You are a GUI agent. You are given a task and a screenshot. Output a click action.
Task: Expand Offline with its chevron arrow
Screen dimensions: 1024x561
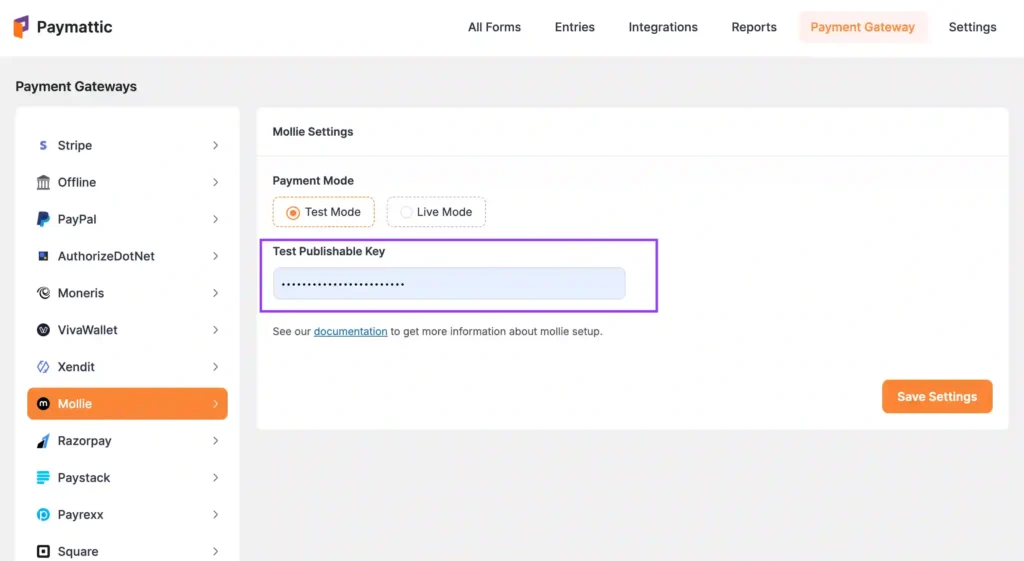click(216, 182)
